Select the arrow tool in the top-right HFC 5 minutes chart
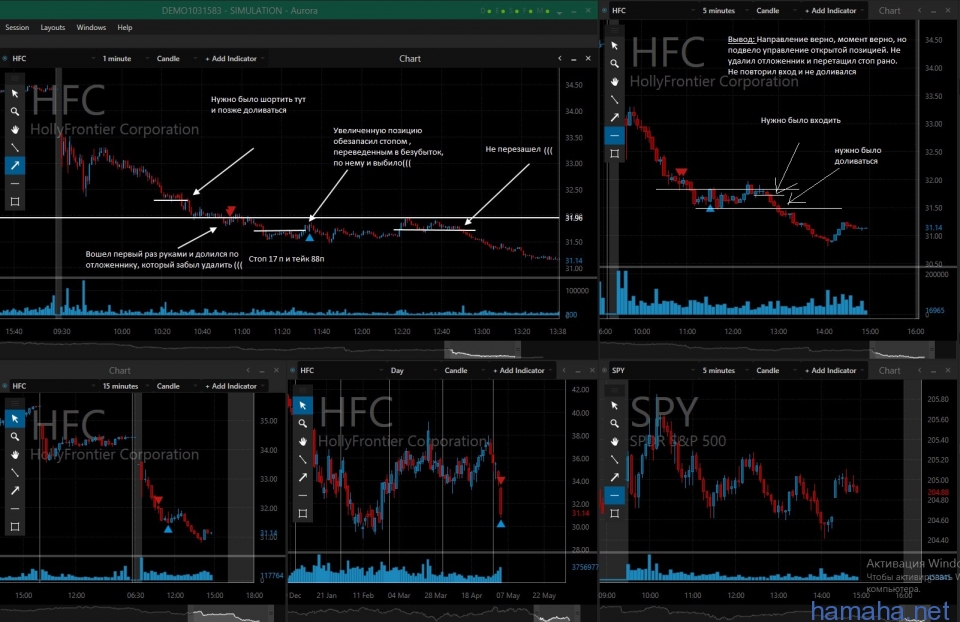 point(614,118)
